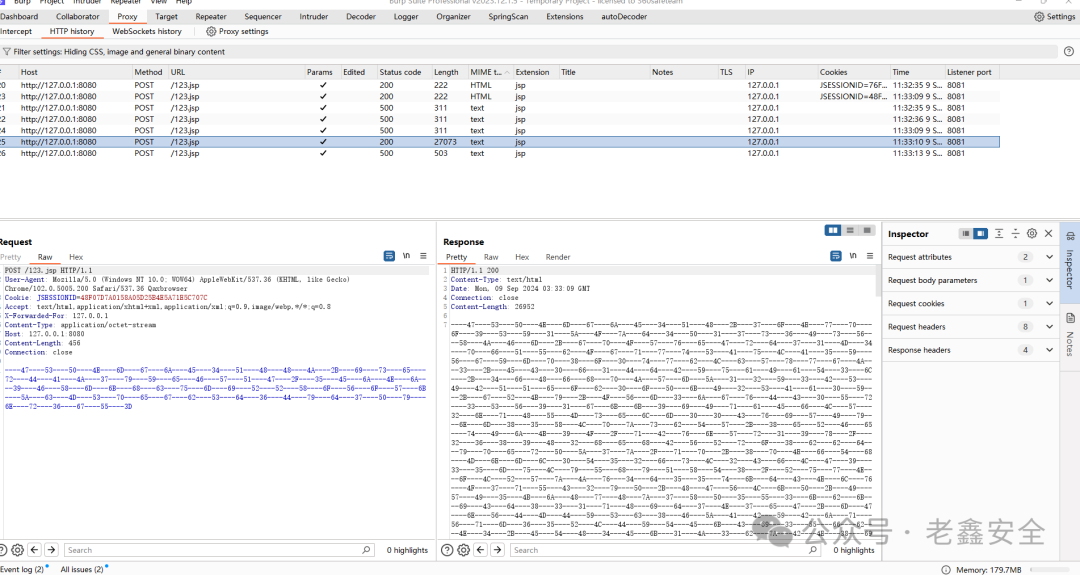This screenshot has width=1080, height=575.
Task: Open the help icon beside filter bar
Action: [x=1068, y=51]
